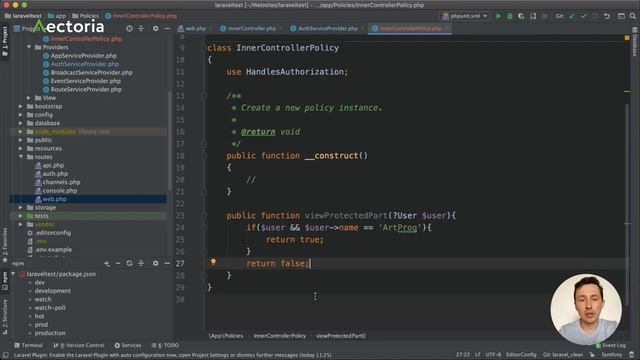
Task: Open AppServiceProvider.php in project tree
Action: 83,56
